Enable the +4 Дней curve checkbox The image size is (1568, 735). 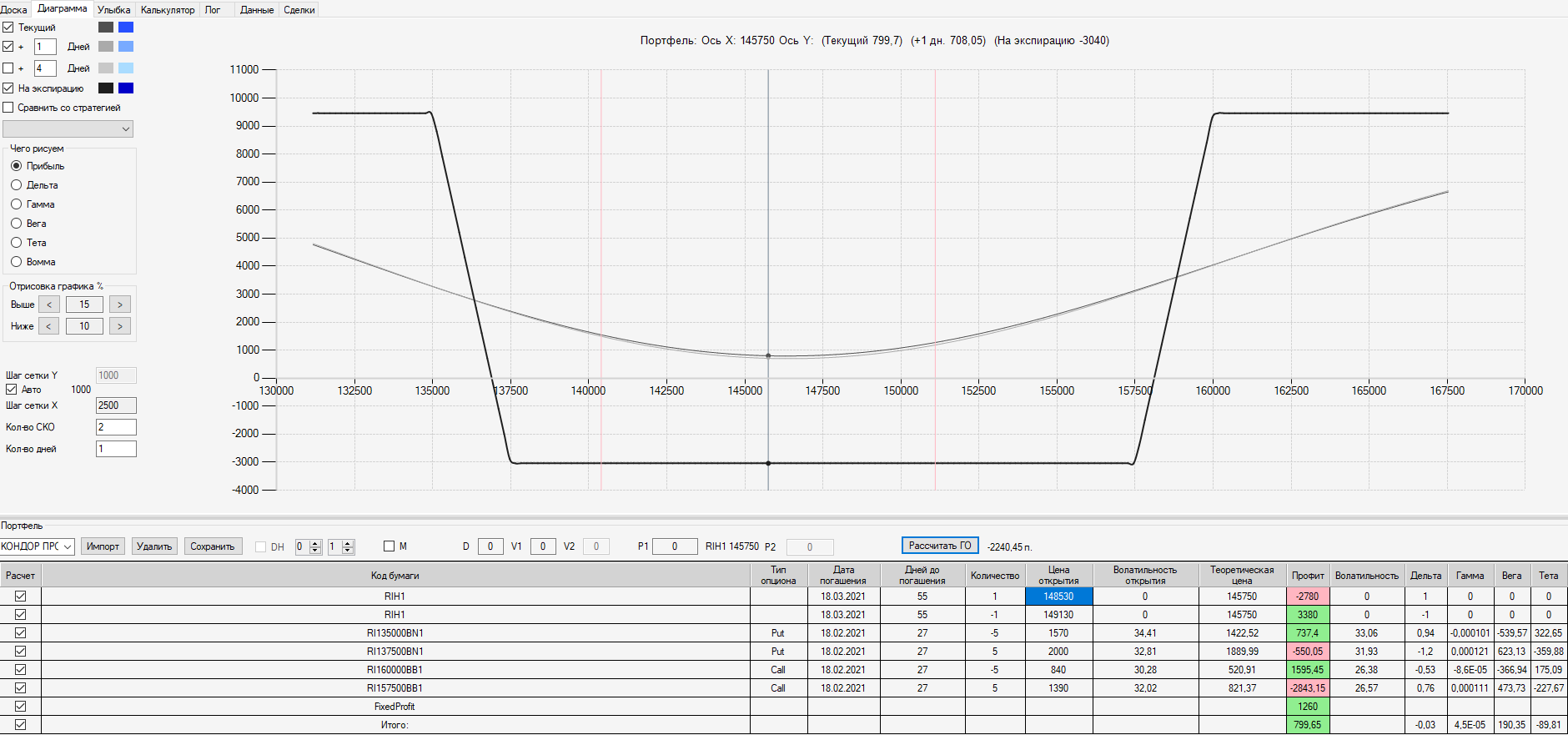coord(8,68)
